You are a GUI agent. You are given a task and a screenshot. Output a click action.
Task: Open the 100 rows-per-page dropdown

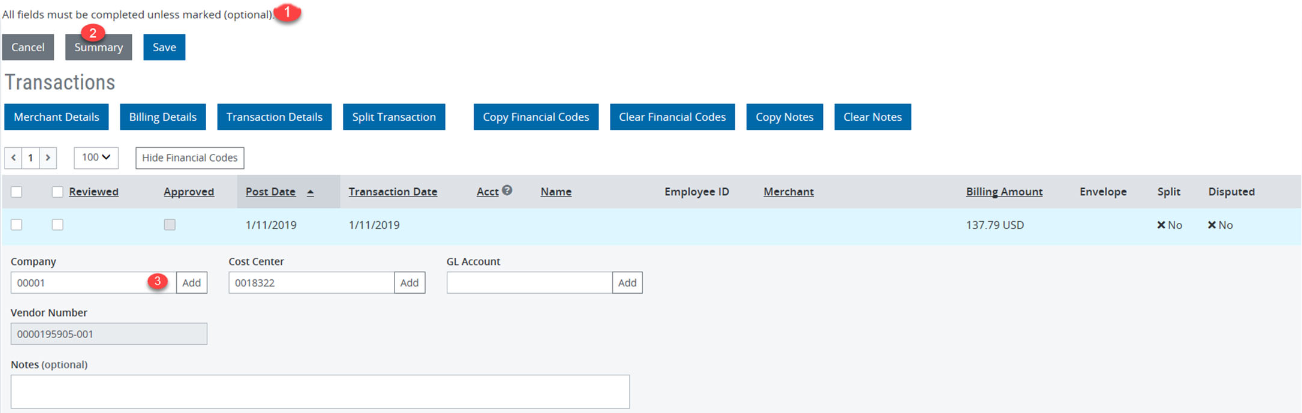click(96, 158)
